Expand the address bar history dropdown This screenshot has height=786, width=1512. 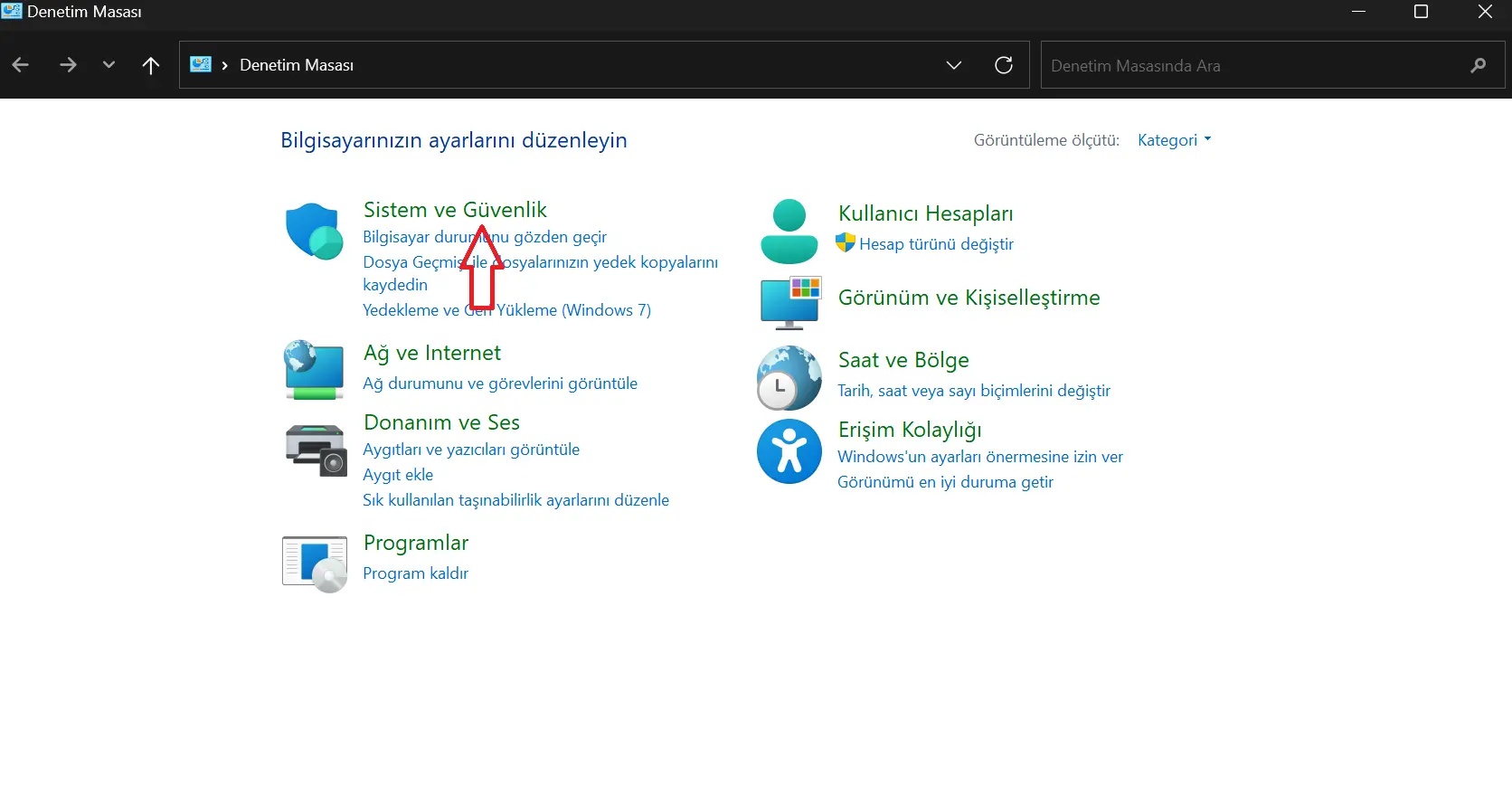[x=954, y=65]
